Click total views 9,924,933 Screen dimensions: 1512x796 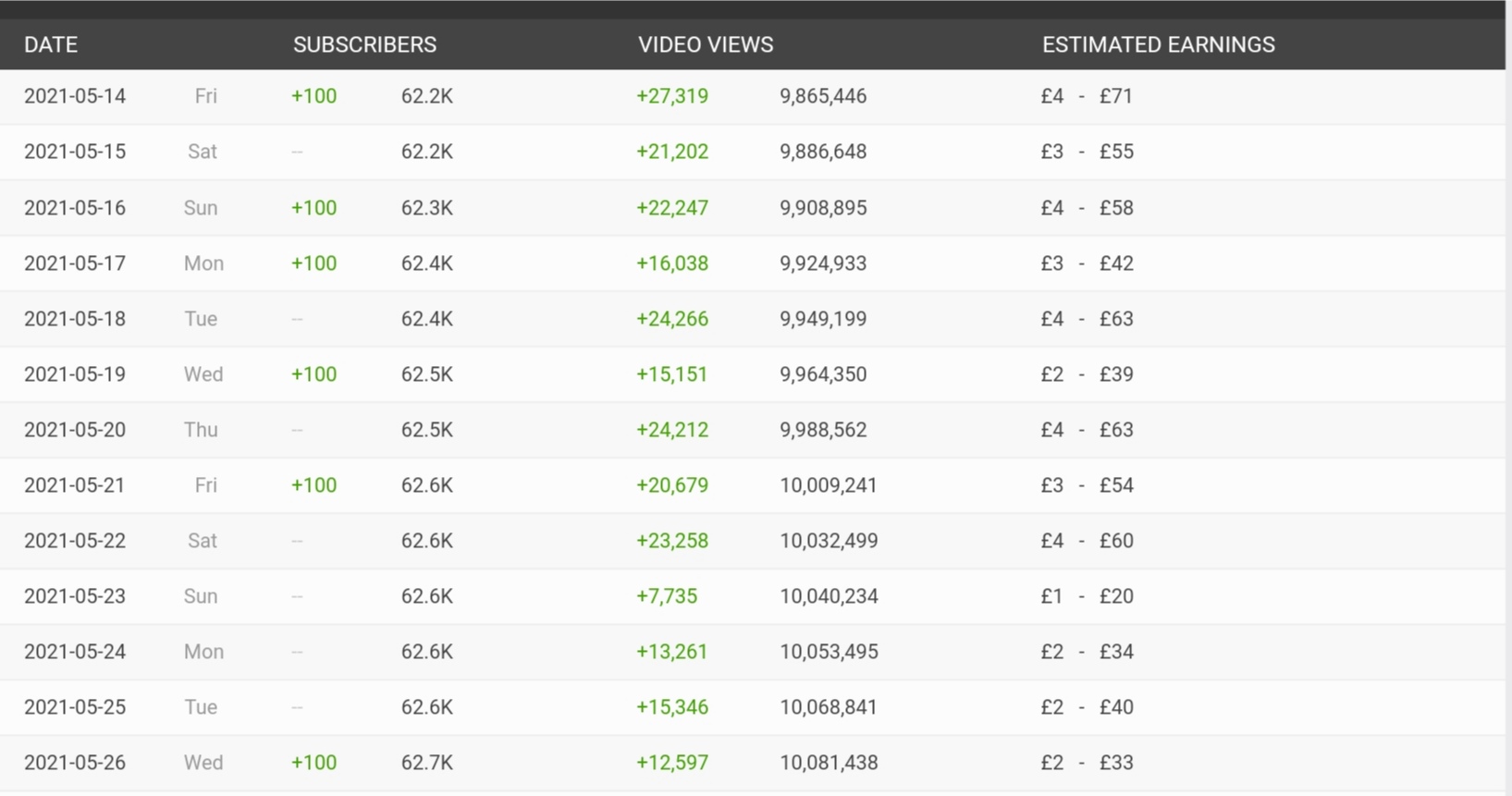(823, 263)
